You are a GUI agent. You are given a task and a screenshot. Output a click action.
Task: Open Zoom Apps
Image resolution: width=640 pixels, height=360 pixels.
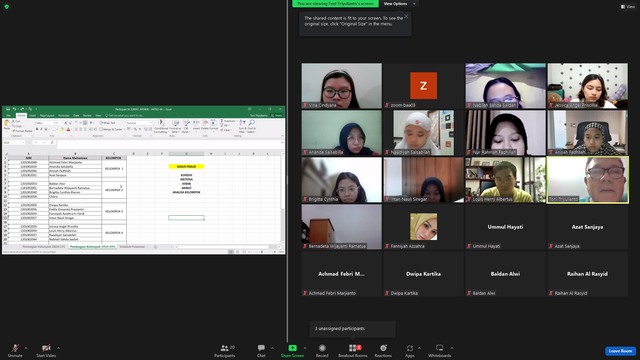pos(409,350)
